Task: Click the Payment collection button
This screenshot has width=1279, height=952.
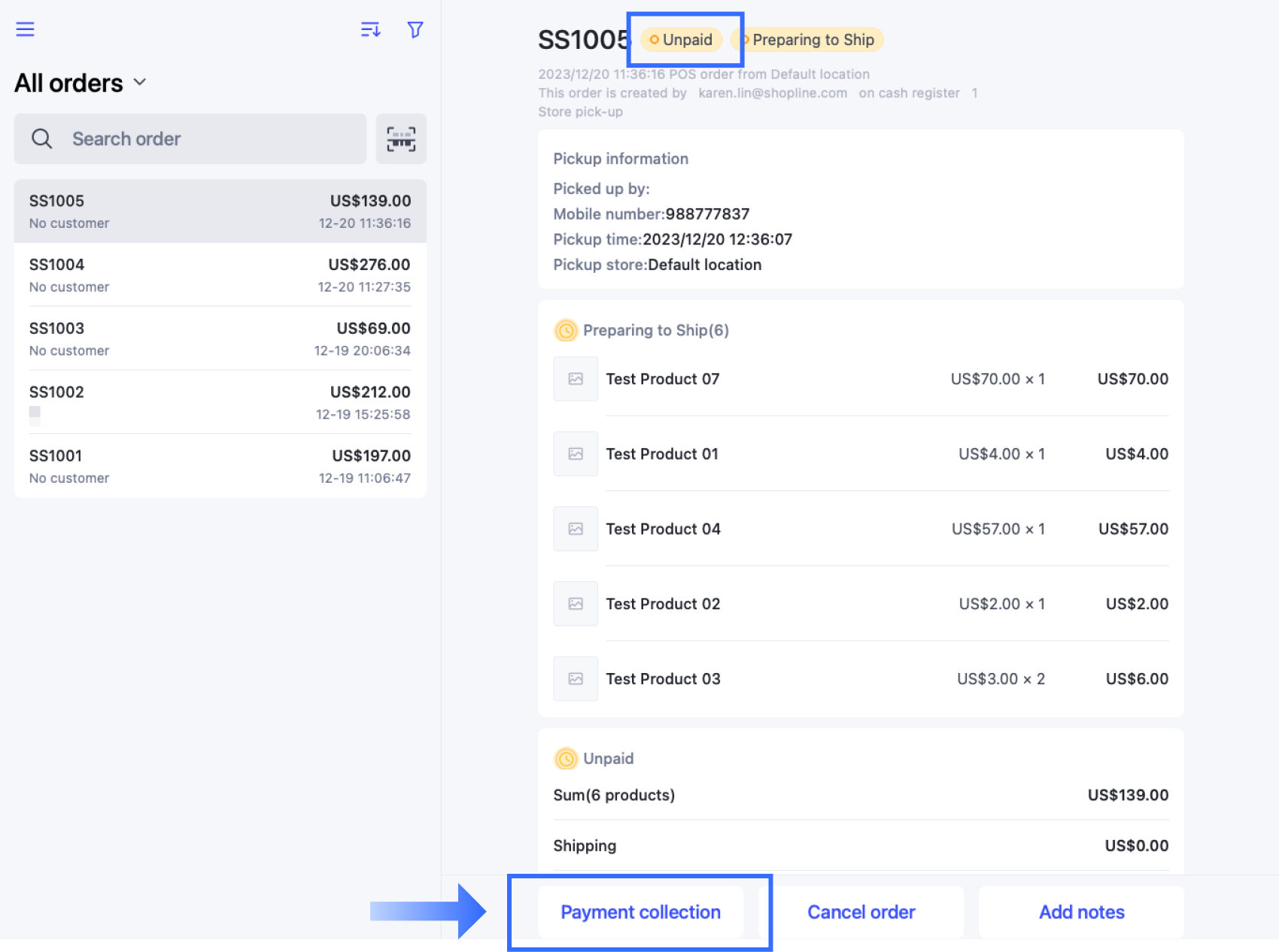Action: [641, 912]
